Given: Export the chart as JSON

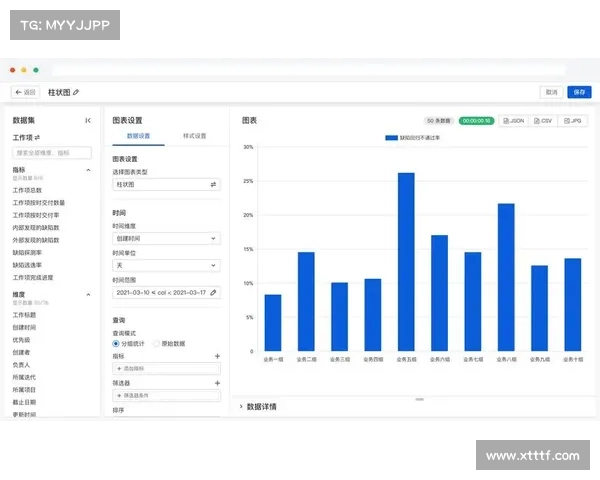Looking at the screenshot, I should point(513,120).
